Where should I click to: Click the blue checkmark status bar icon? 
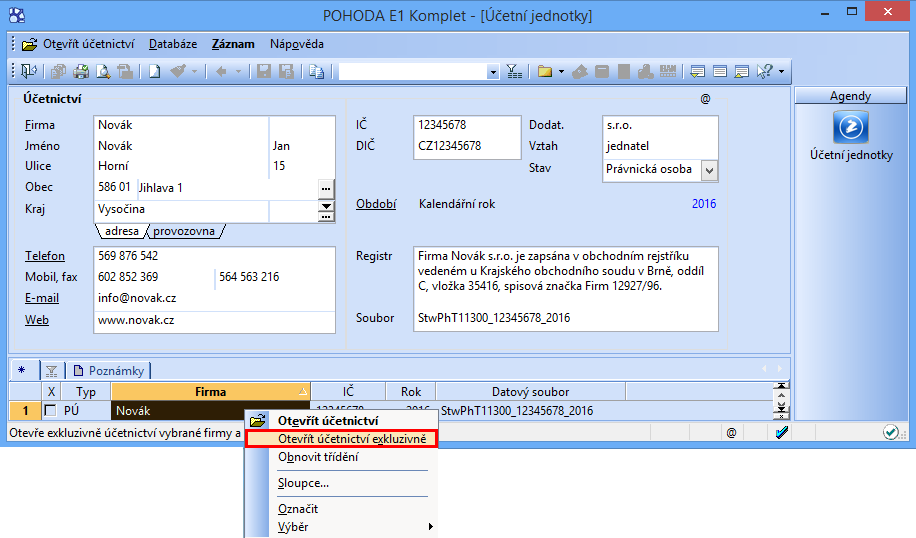pyautogui.click(x=782, y=433)
